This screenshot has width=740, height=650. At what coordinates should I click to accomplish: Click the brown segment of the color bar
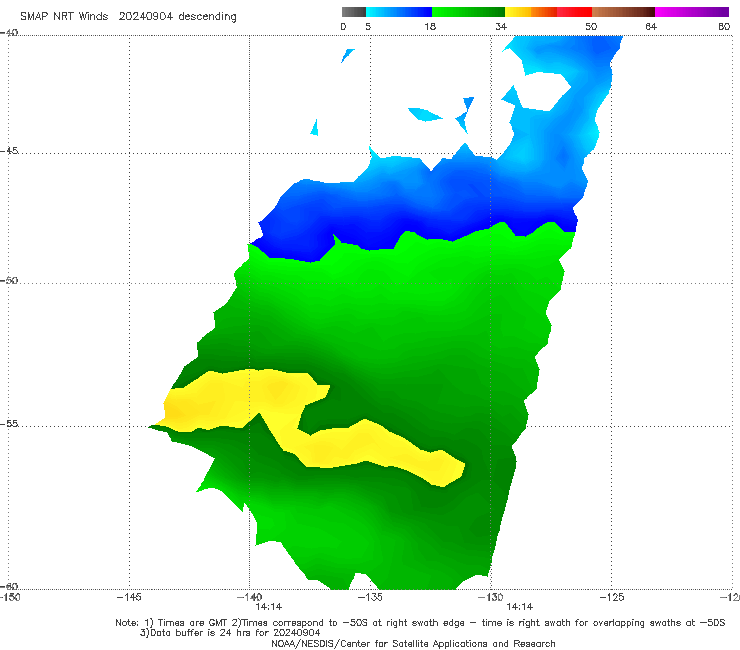pyautogui.click(x=623, y=12)
